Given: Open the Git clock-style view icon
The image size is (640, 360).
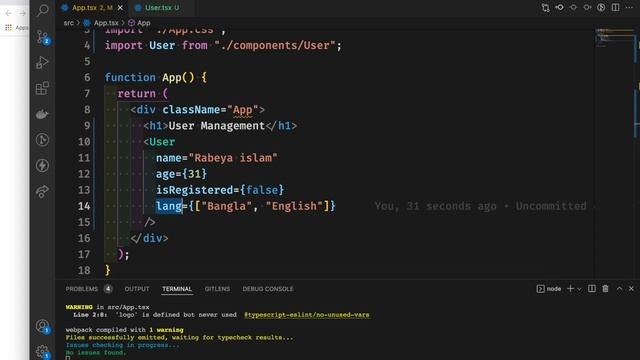Looking at the screenshot, I should [x=42, y=140].
